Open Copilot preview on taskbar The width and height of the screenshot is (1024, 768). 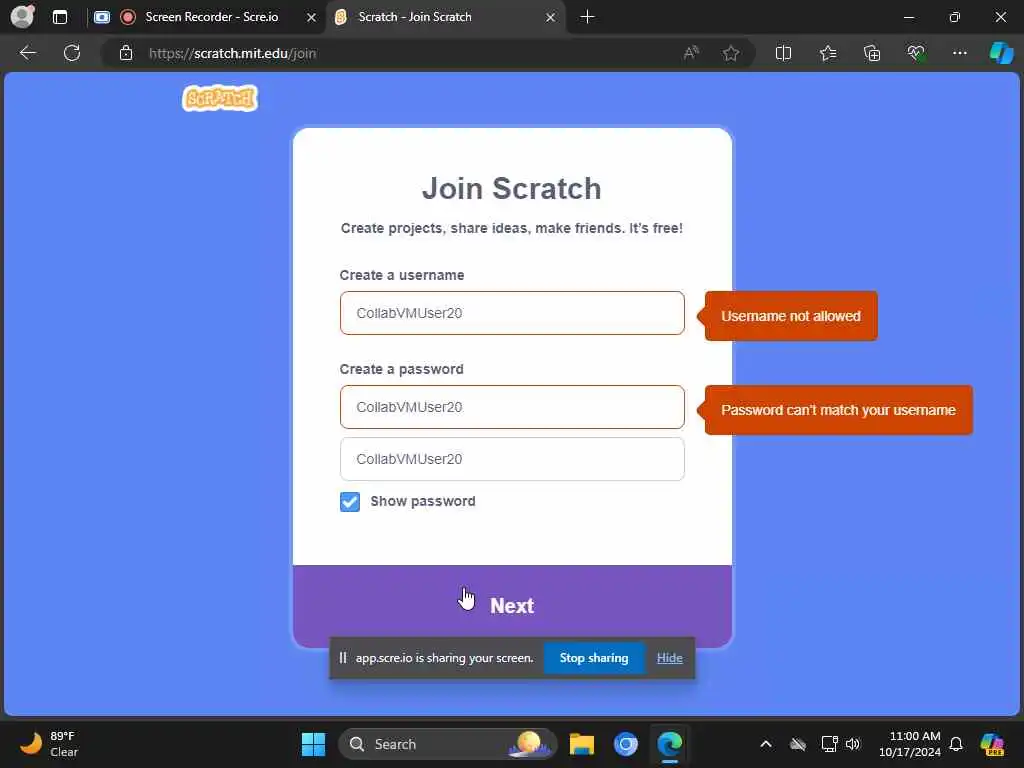[x=993, y=744]
